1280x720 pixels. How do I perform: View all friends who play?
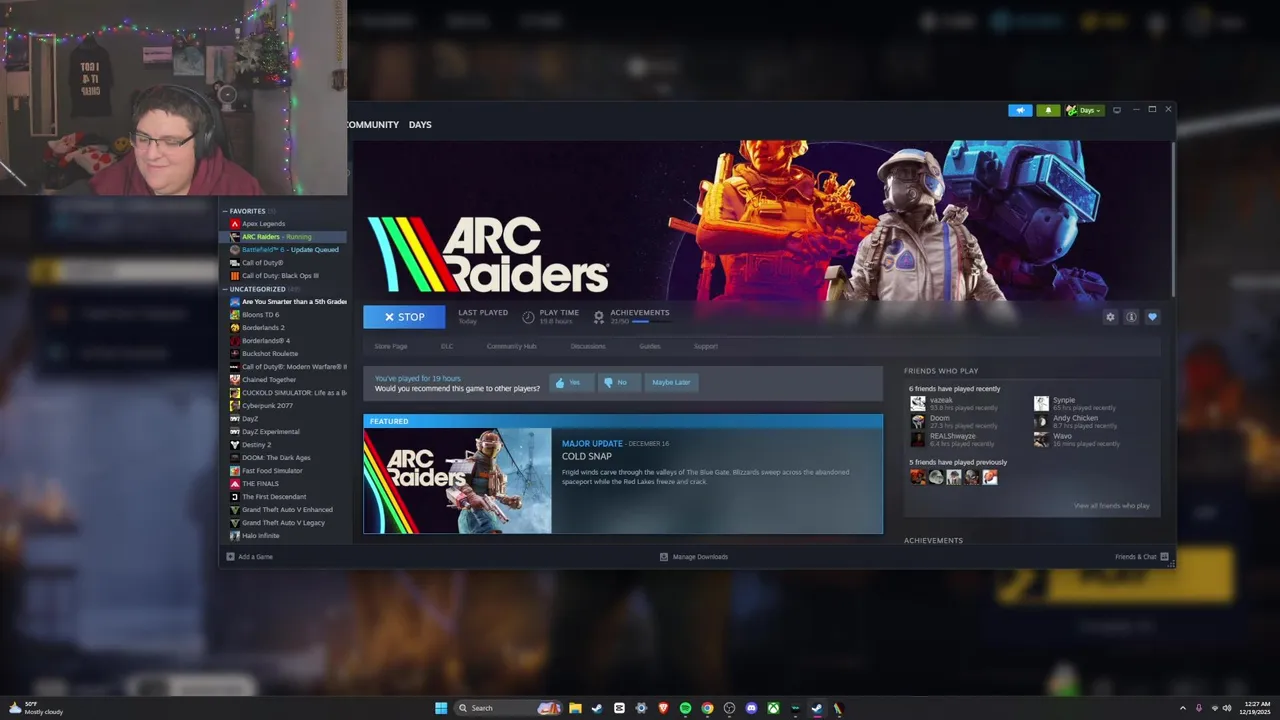point(1112,506)
